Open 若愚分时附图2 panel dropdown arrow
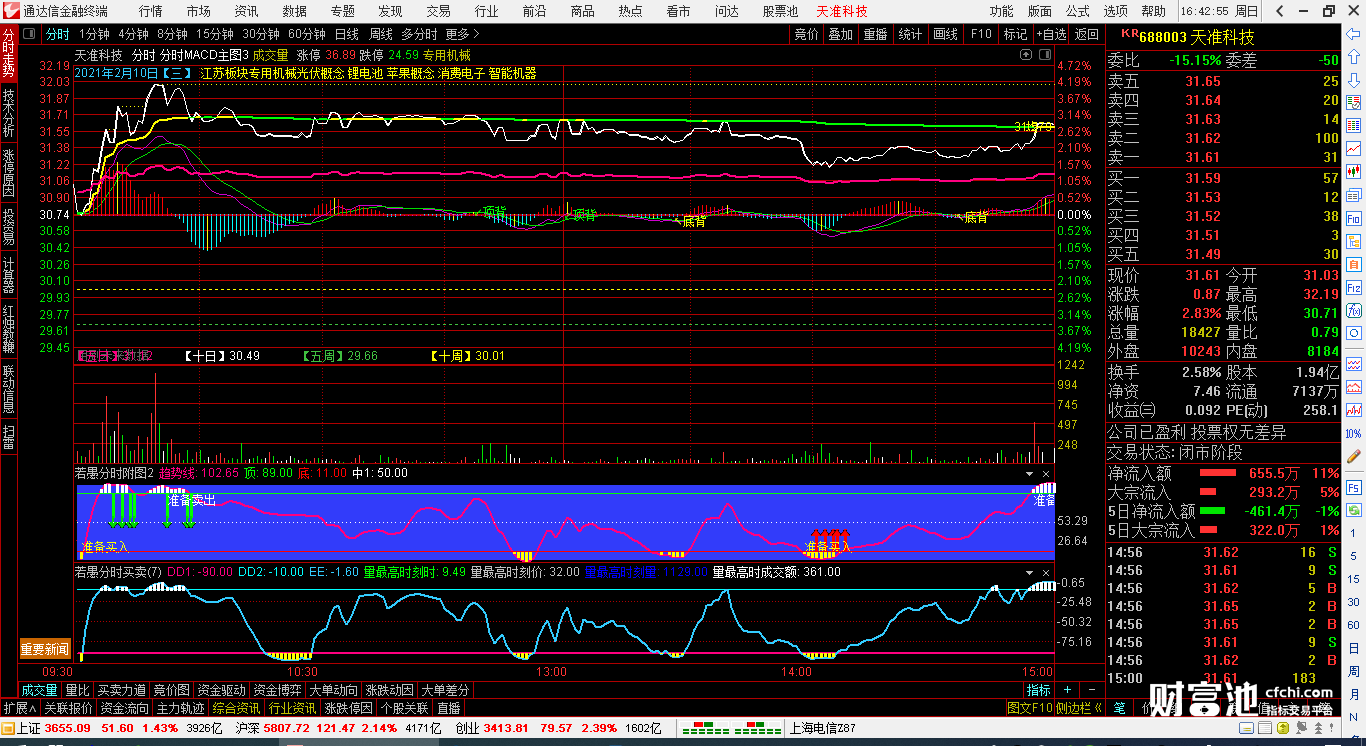This screenshot has height=746, width=1366. (x=1029, y=473)
